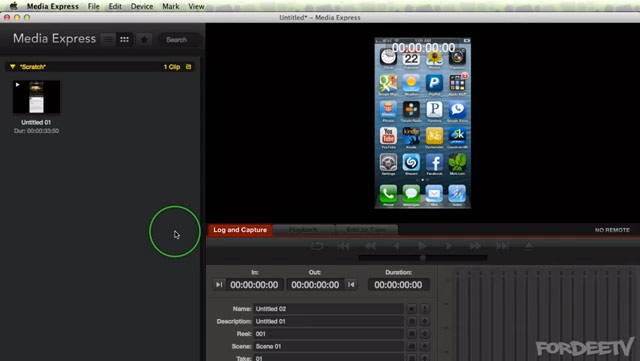Toggle the favorites star filter button
Viewport: 640px width, 361px height.
144,40
